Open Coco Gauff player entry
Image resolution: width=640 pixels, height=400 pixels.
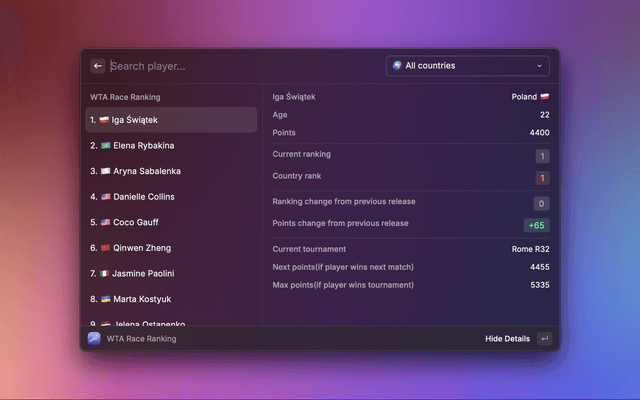pos(171,222)
